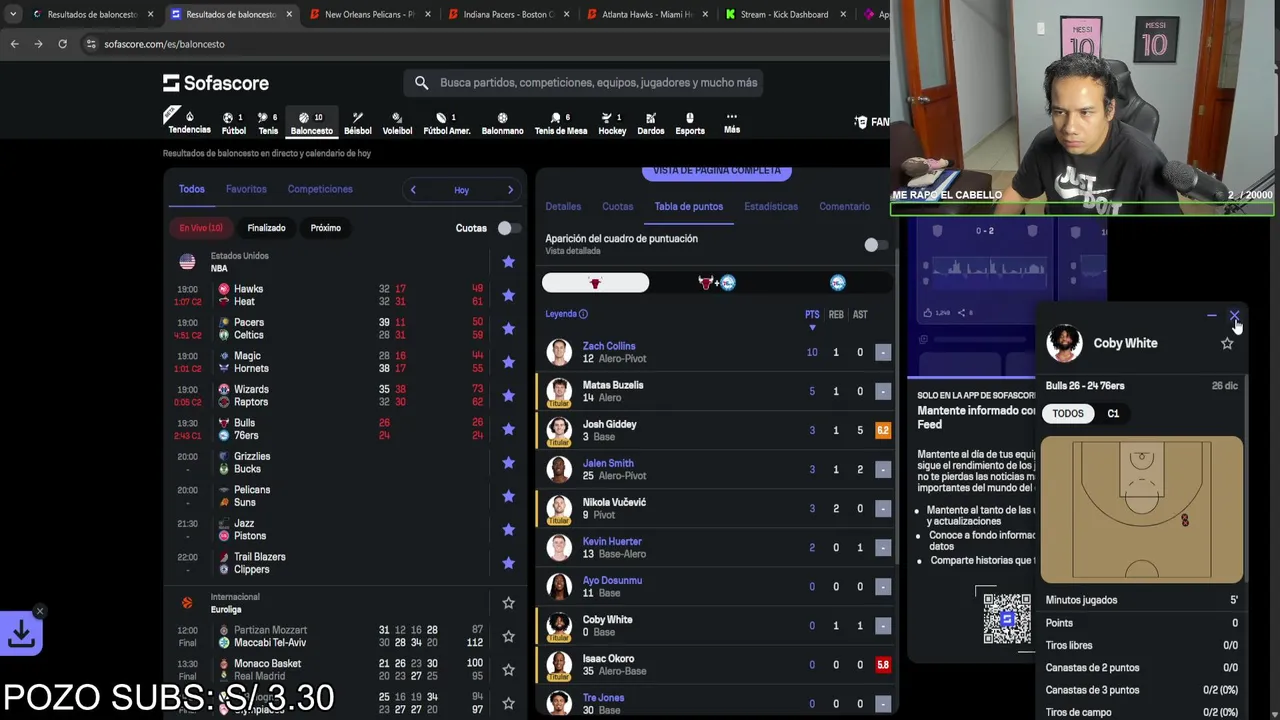Filter matches by Próximo
The height and width of the screenshot is (720, 1280).
click(325, 228)
